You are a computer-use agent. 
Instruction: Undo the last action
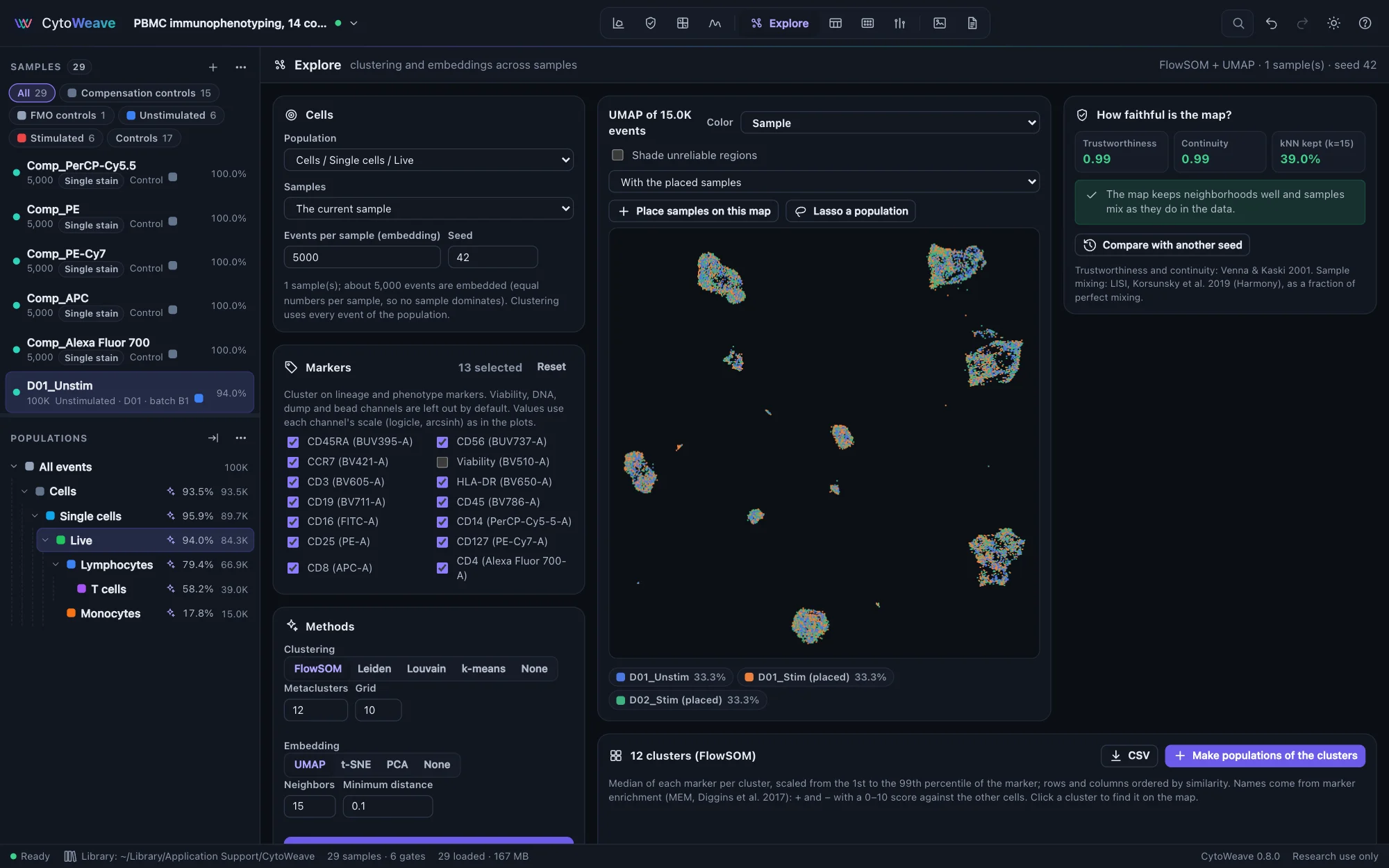[x=1271, y=23]
